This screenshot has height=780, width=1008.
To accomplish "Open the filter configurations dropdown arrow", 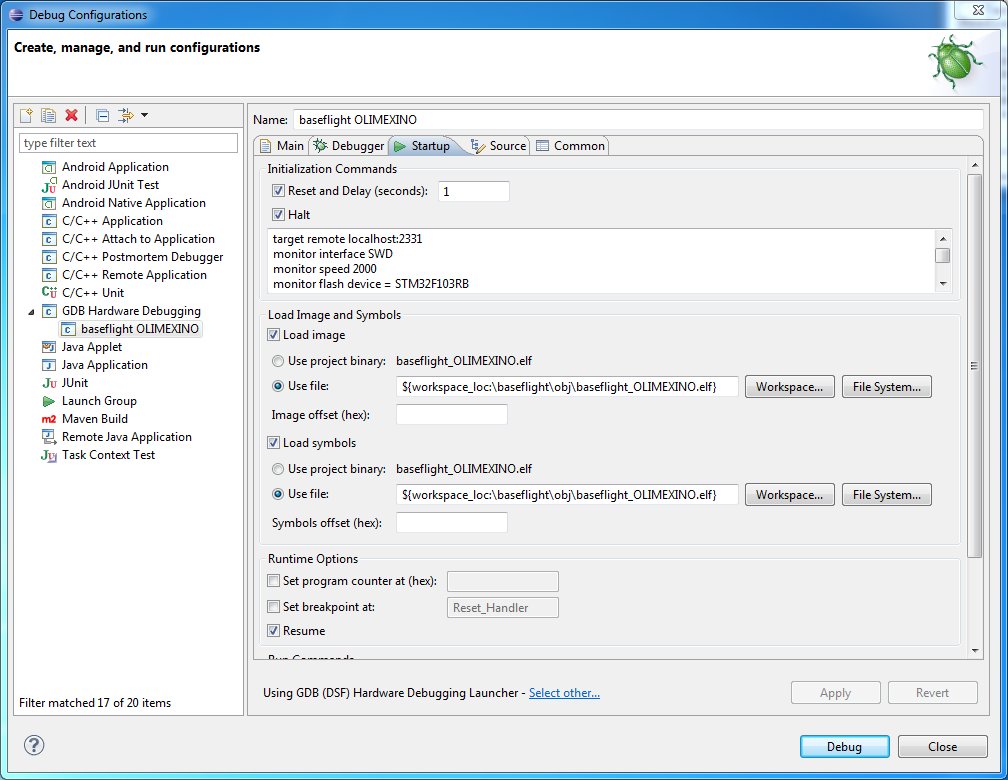I will [x=144, y=115].
